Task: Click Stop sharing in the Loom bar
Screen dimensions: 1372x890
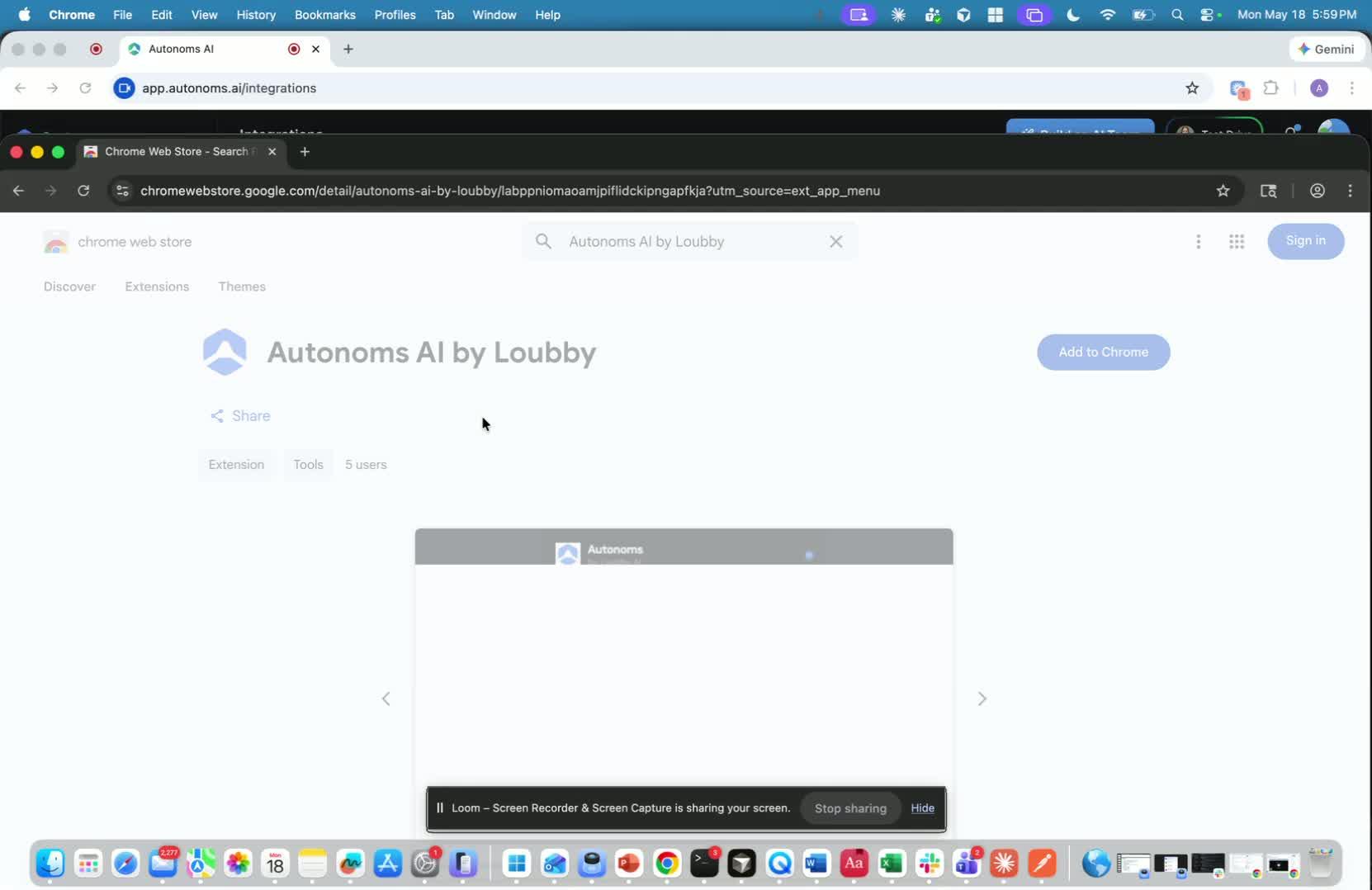Action: [850, 808]
